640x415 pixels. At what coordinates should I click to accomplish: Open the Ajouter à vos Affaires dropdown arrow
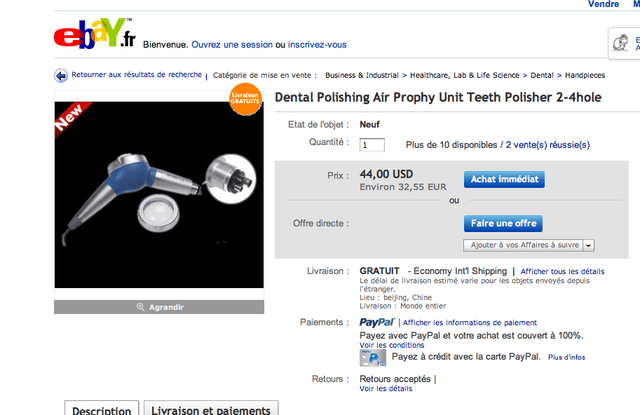(589, 245)
